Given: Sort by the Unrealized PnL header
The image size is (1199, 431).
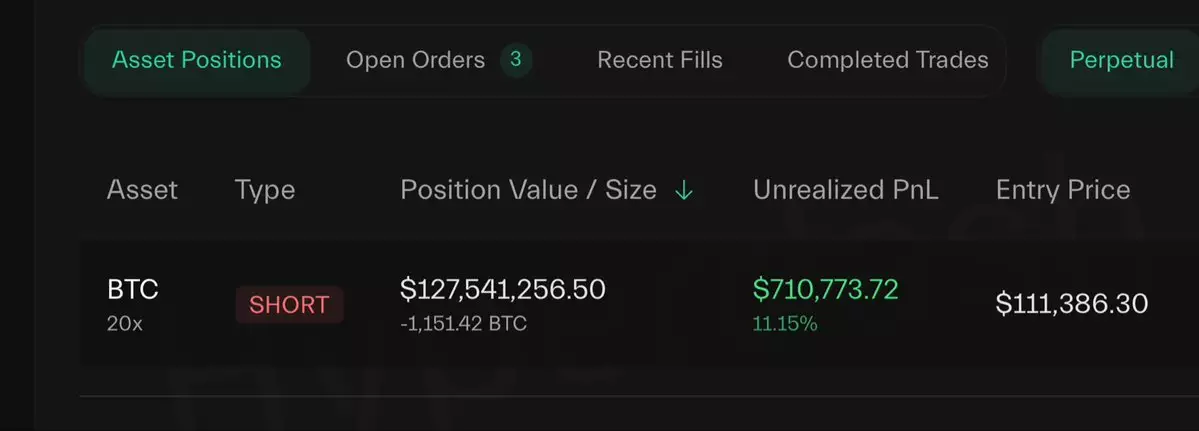Looking at the screenshot, I should coord(845,190).
